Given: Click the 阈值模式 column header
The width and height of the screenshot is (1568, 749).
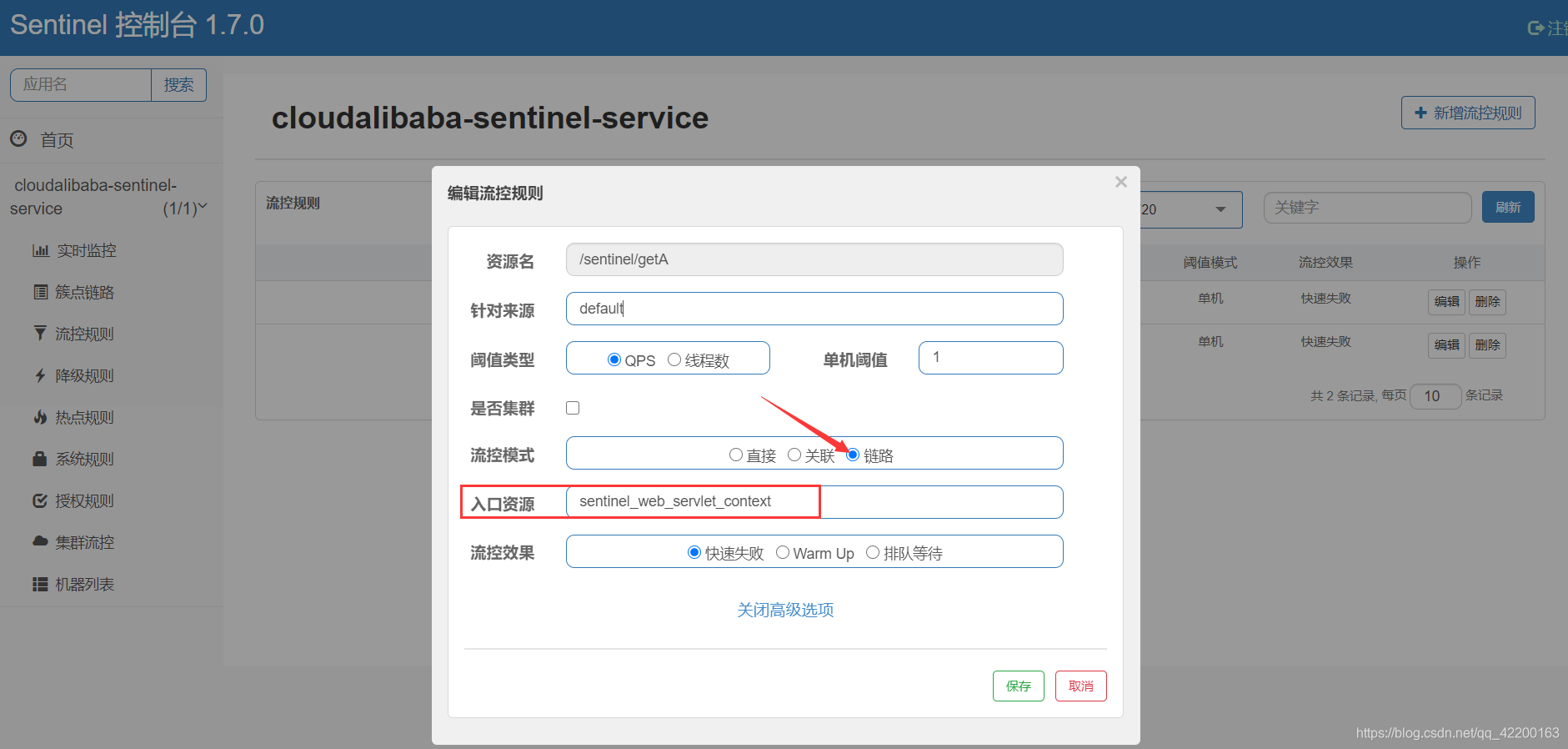Looking at the screenshot, I should 1210,263.
